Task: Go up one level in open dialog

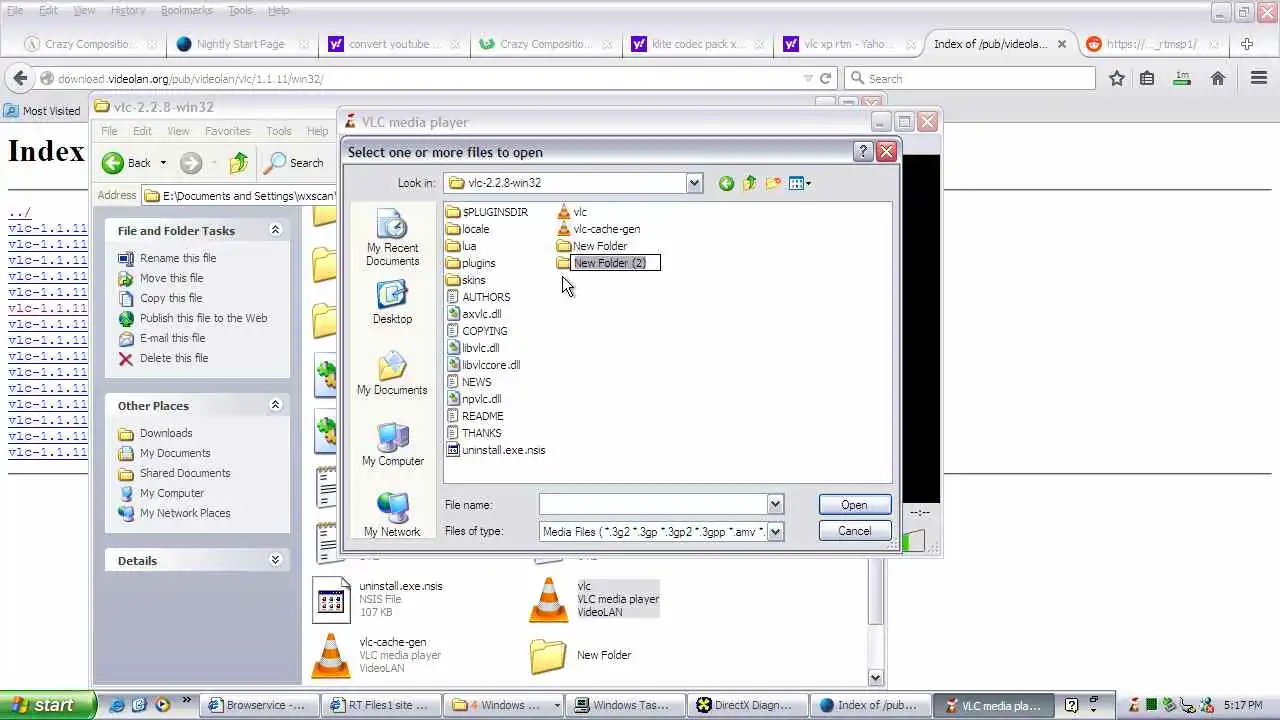Action: 750,183
